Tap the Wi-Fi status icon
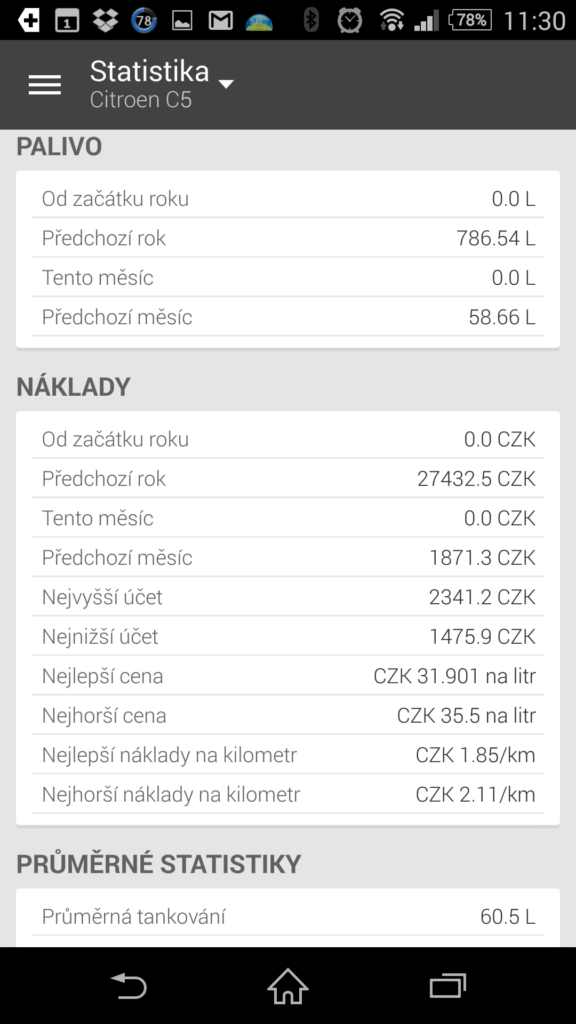 coord(391,21)
